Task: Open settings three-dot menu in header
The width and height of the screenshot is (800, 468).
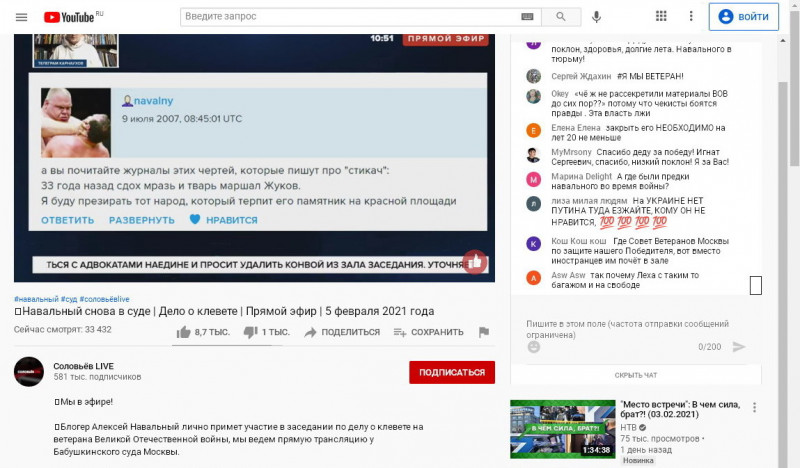Action: tap(691, 16)
